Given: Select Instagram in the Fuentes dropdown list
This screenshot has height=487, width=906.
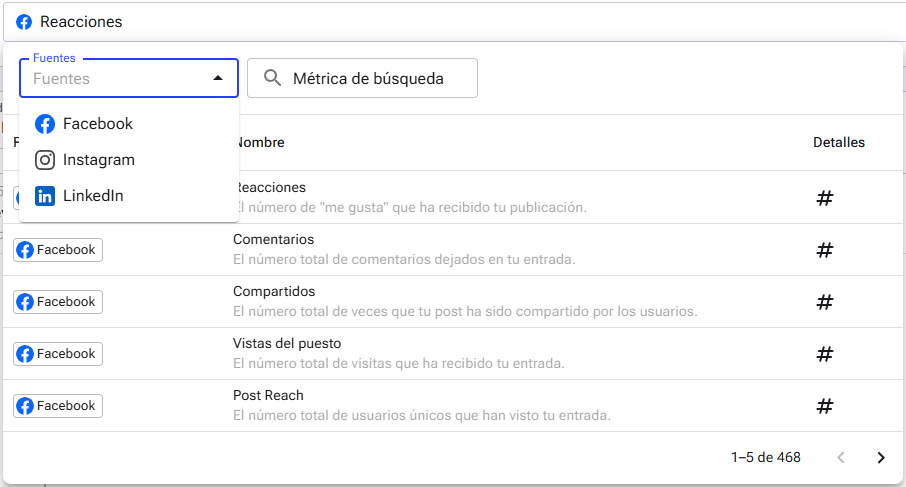Looking at the screenshot, I should click(129, 160).
